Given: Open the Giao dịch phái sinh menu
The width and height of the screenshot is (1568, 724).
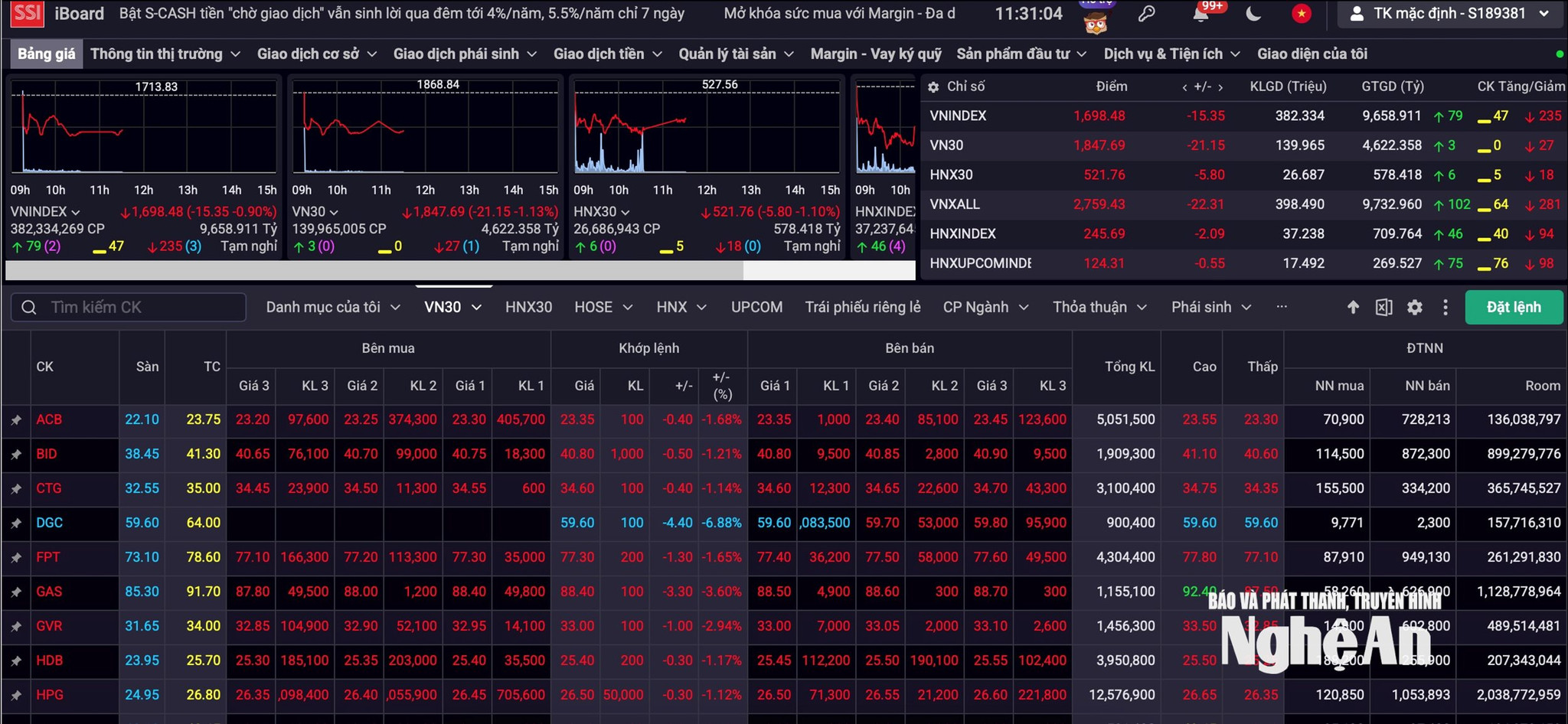Looking at the screenshot, I should point(465,54).
